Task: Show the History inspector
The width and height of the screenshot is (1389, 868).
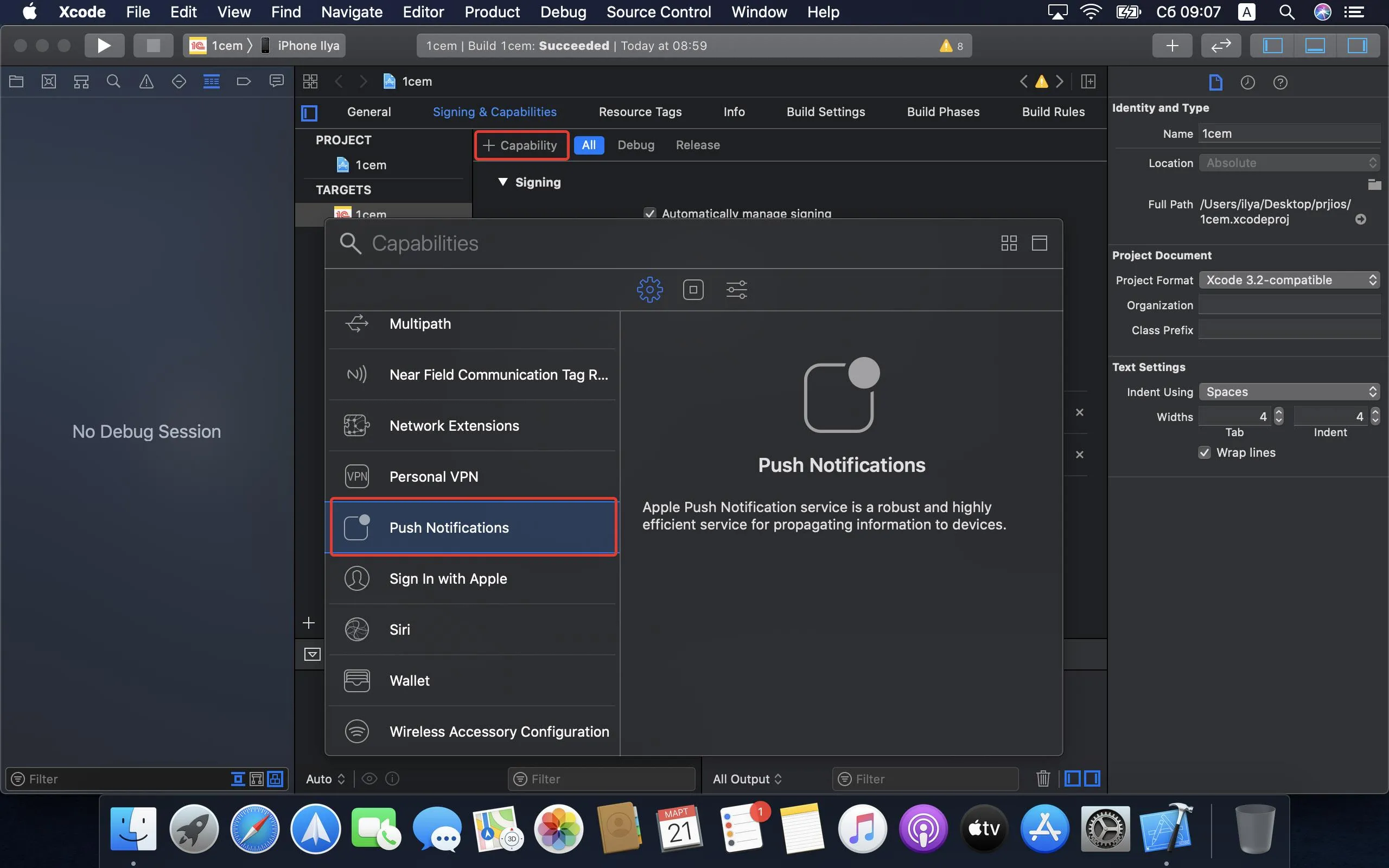Action: coord(1248,82)
